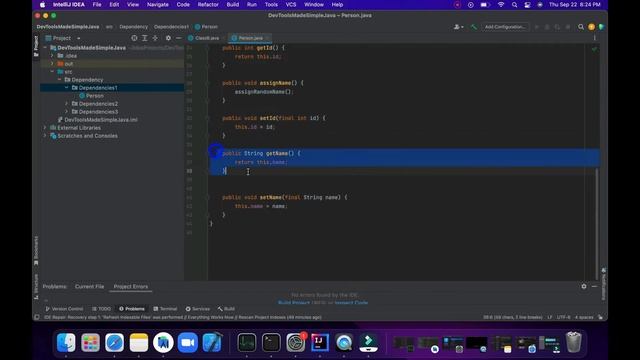The image size is (640, 360).
Task: Click the green Build hammer icon
Action: click(x=473, y=27)
